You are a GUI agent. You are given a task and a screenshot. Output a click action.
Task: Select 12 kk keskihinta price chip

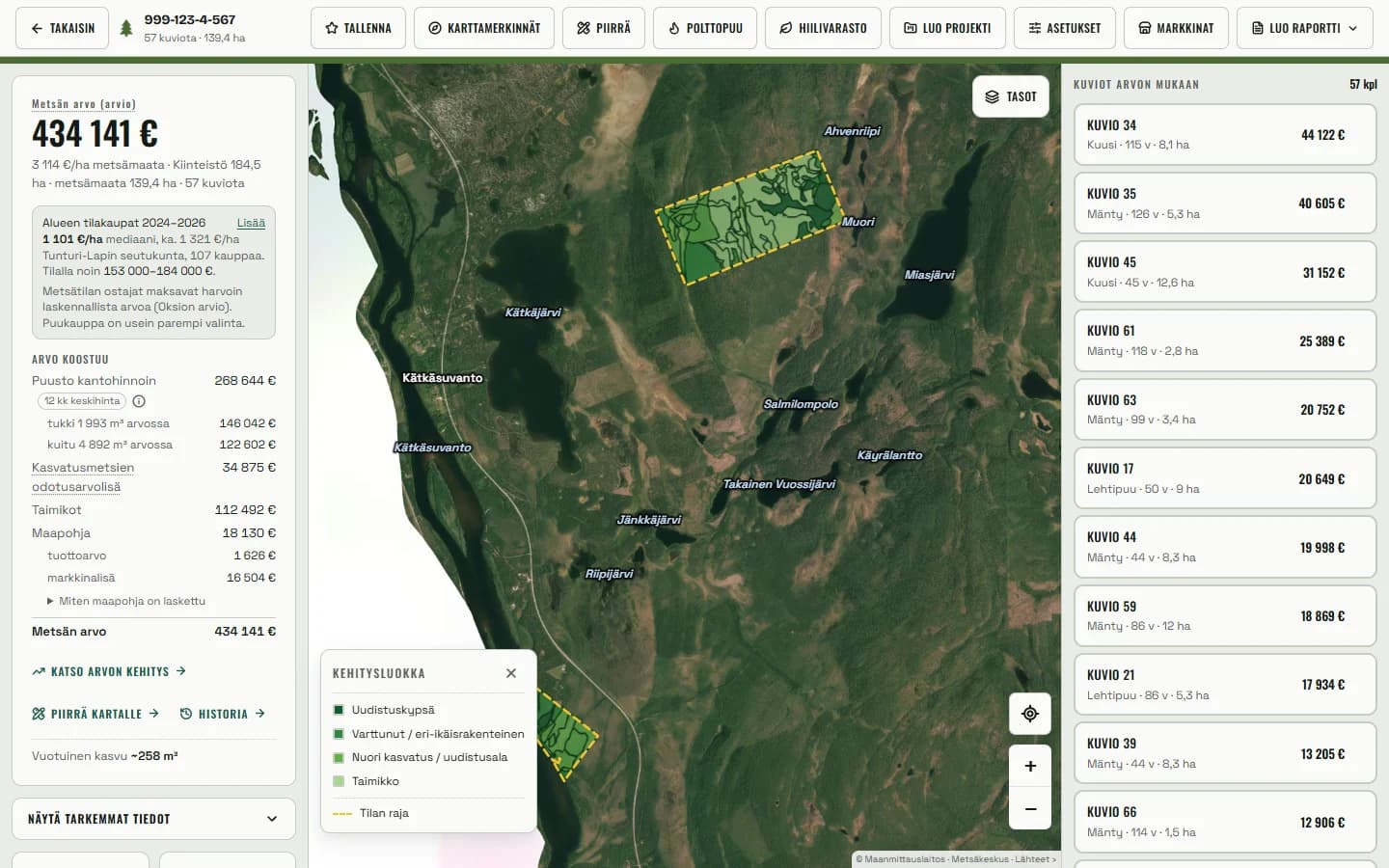tap(82, 401)
